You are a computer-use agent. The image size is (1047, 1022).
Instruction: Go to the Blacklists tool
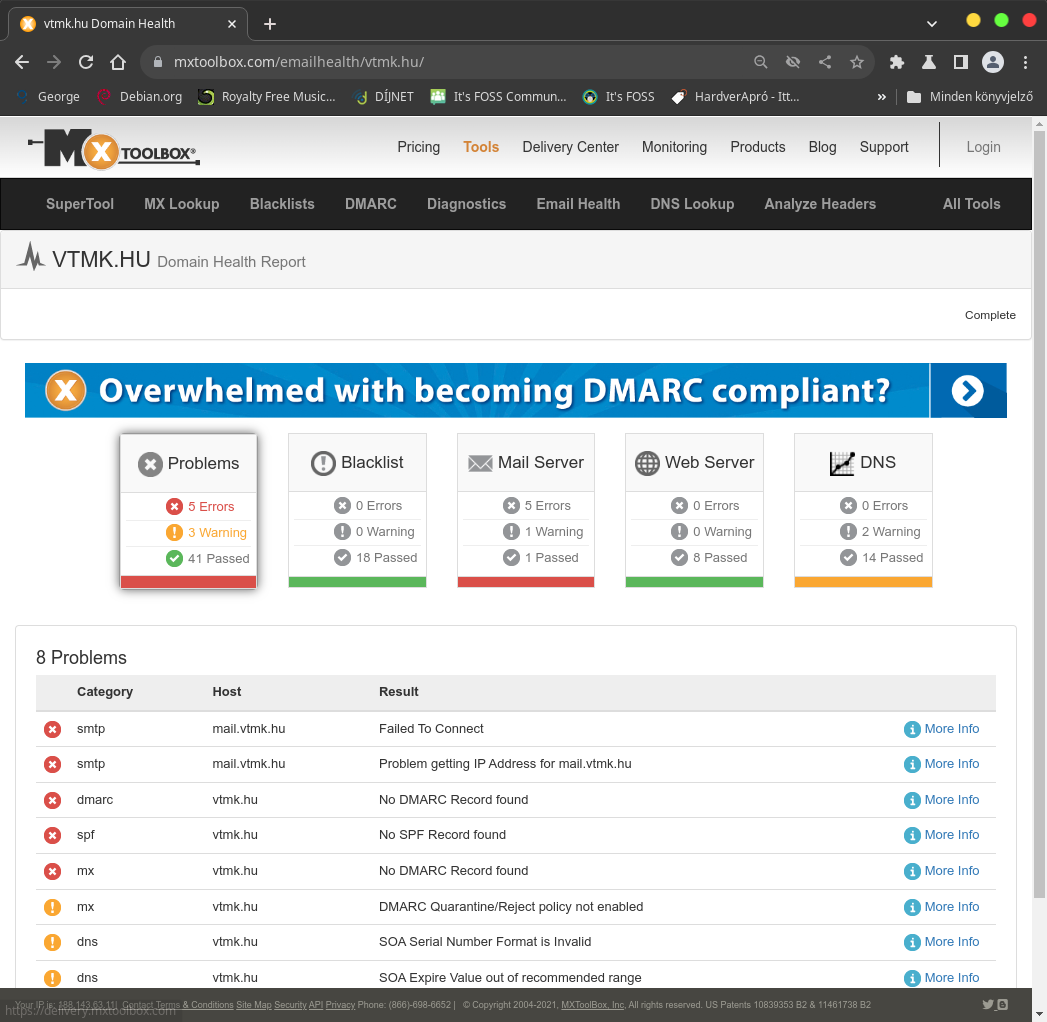click(282, 204)
